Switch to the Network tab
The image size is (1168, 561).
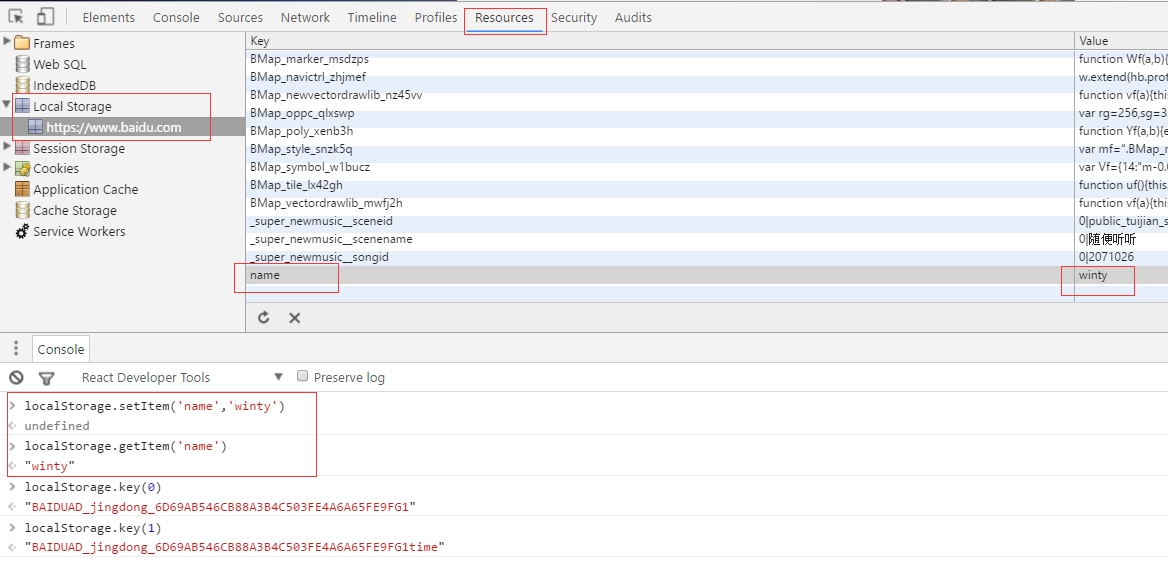click(x=305, y=17)
